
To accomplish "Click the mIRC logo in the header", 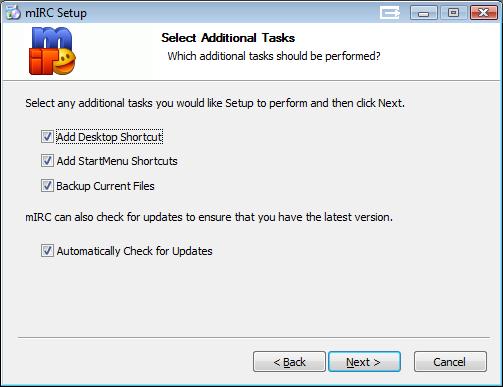I will click(53, 51).
